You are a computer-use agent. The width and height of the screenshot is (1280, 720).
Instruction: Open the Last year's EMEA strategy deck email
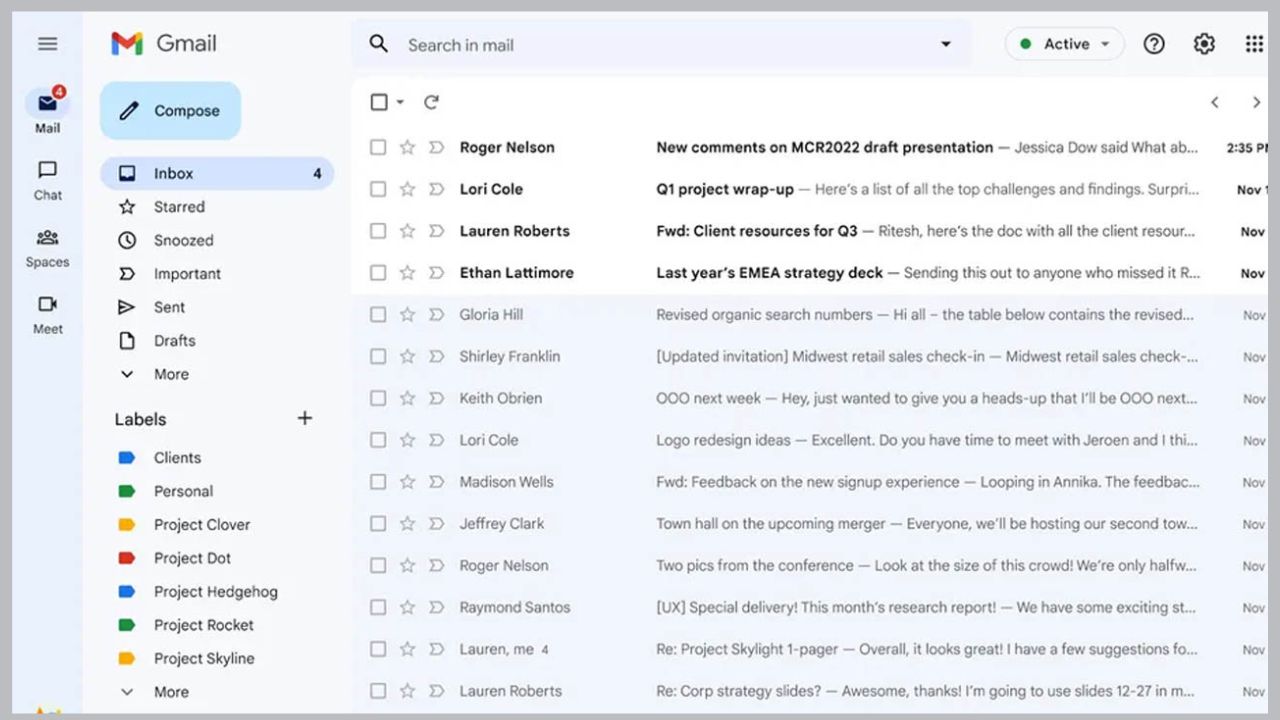pos(810,273)
